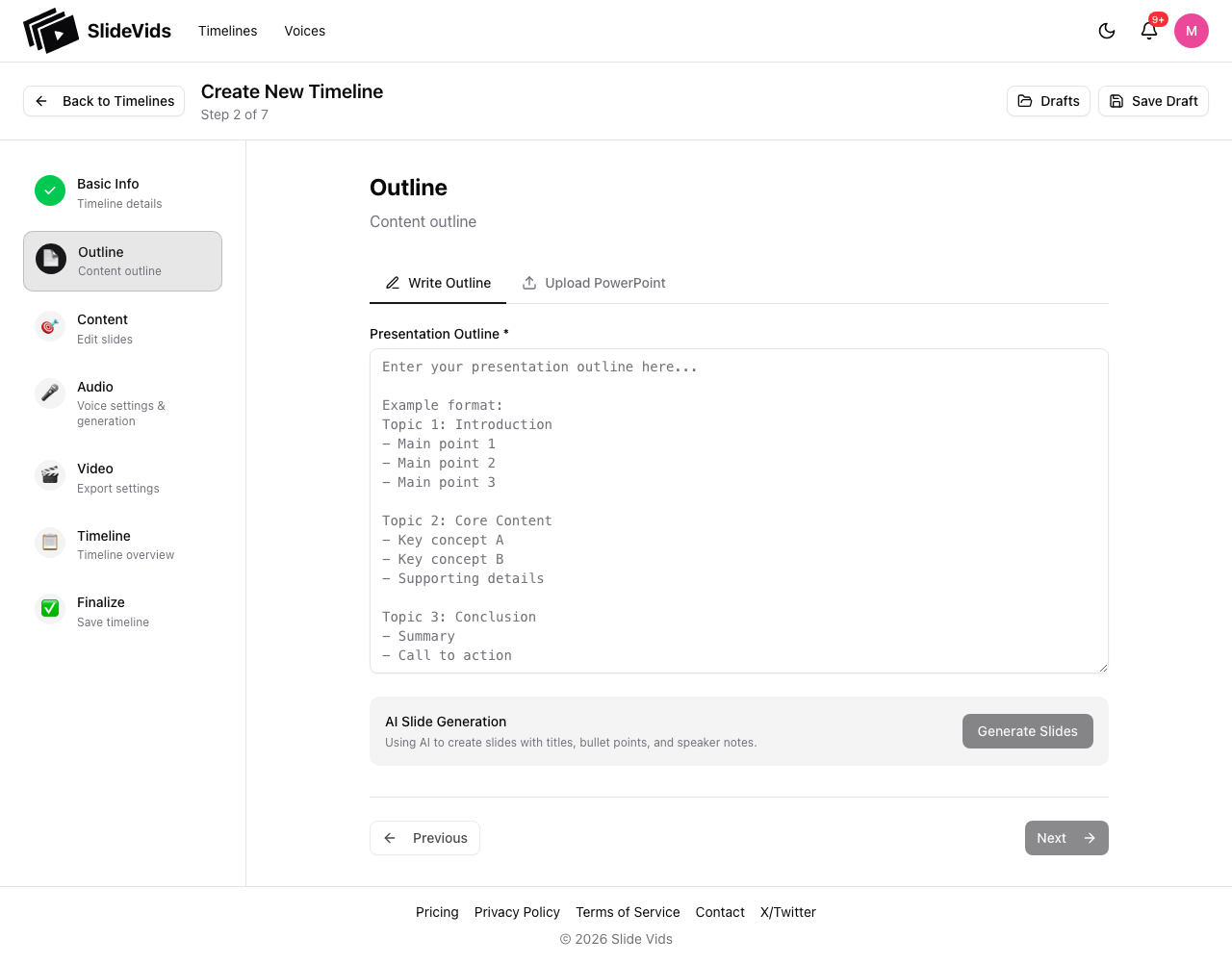This screenshot has height=964, width=1232.
Task: Open the Timelines menu item
Action: (x=227, y=30)
